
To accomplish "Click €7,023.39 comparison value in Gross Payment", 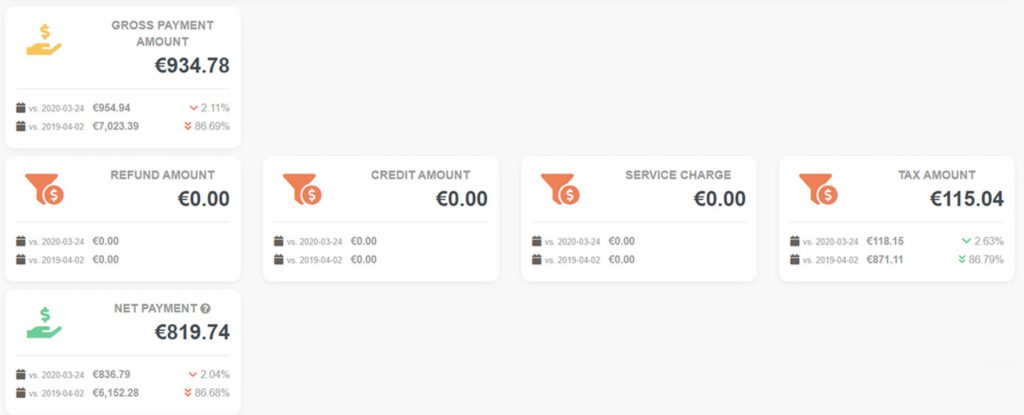I will pos(116,126).
